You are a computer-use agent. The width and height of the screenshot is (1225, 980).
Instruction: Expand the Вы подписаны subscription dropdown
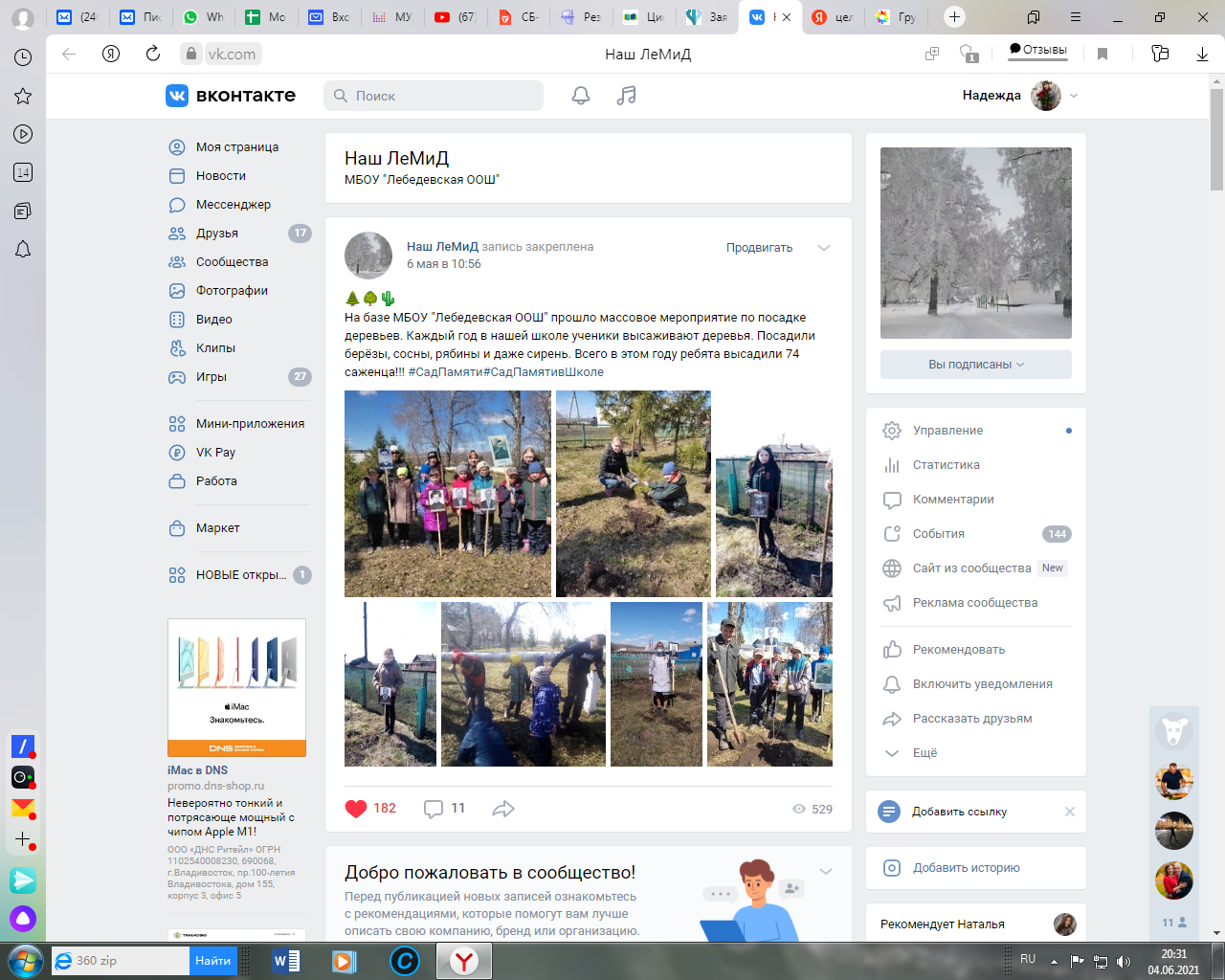click(975, 365)
